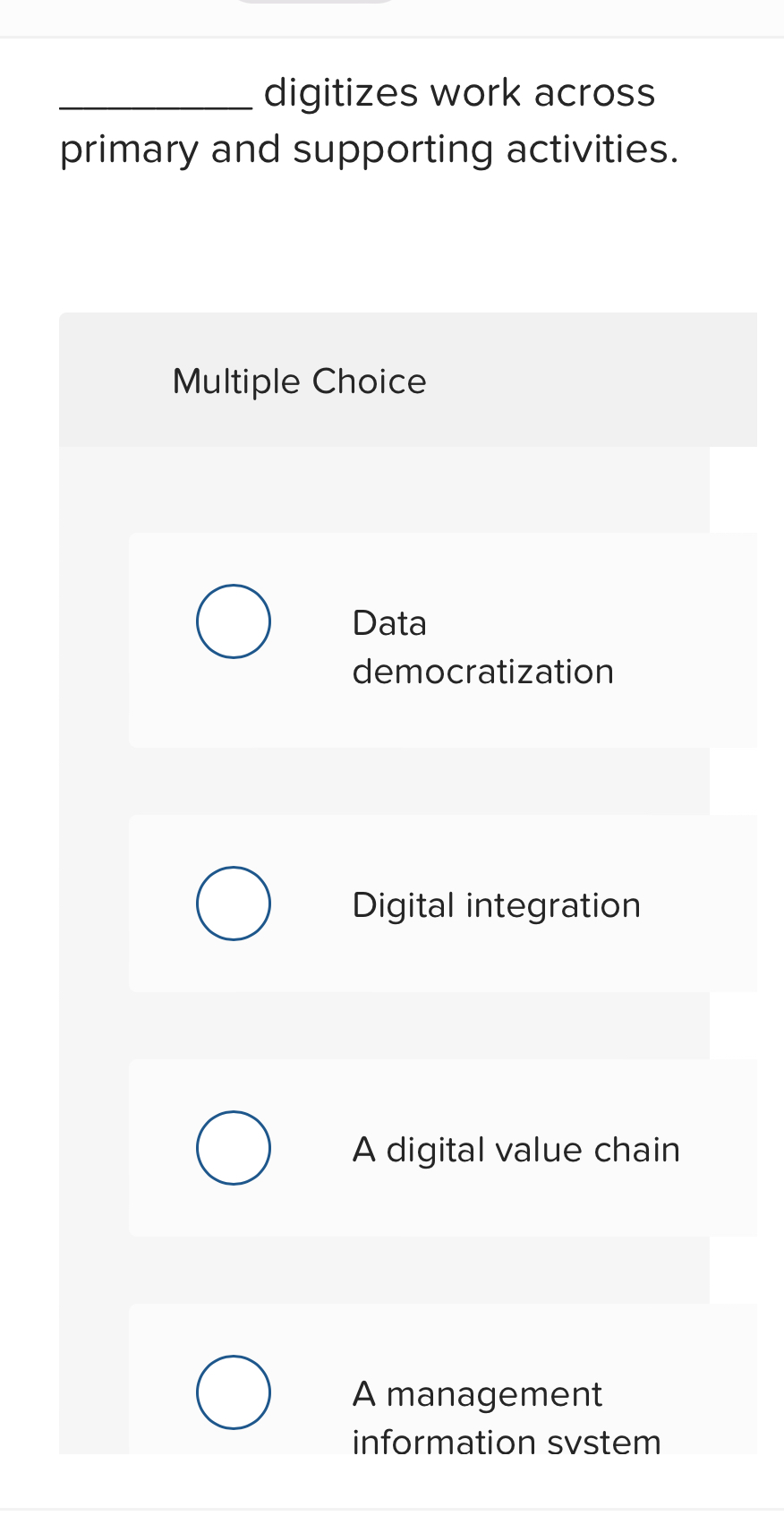This screenshot has width=784, height=1516.
Task: Select the A management information system radio button
Action: point(233,1392)
